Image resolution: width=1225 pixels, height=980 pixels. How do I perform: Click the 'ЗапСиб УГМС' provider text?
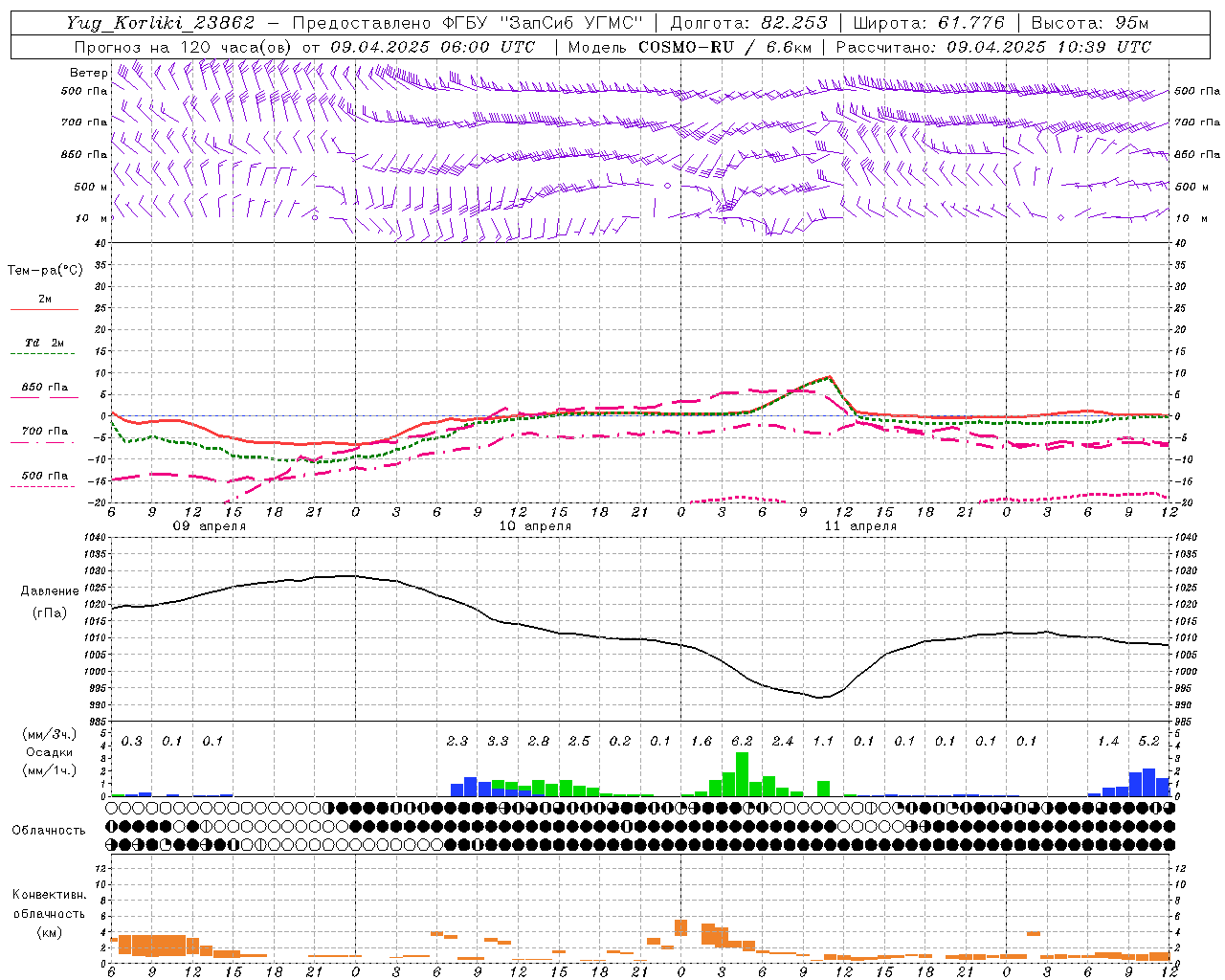tap(571, 23)
